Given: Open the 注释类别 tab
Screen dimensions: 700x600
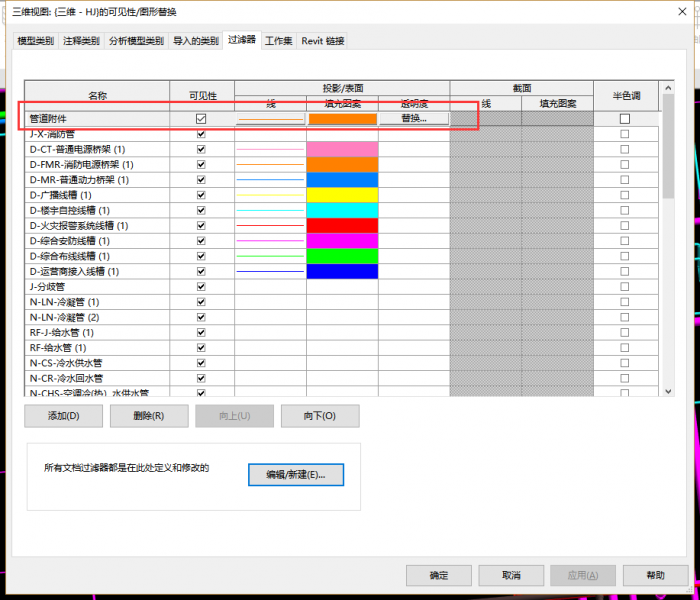Looking at the screenshot, I should [x=81, y=41].
